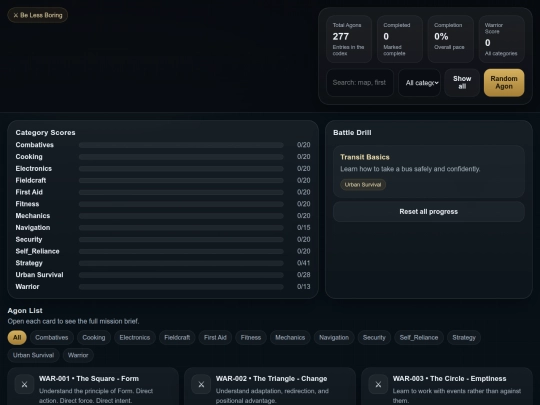Filter list by Navigation chip
540x405 pixels.
point(334,338)
